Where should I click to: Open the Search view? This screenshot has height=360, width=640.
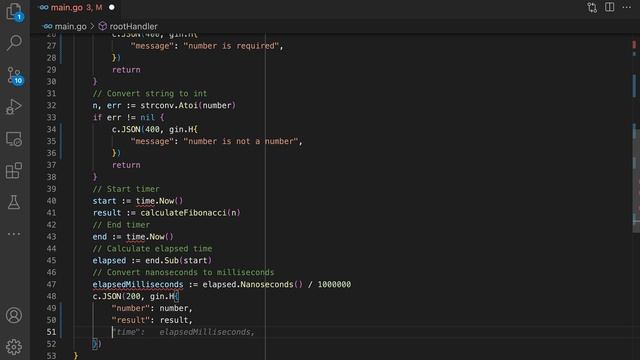click(x=14, y=42)
